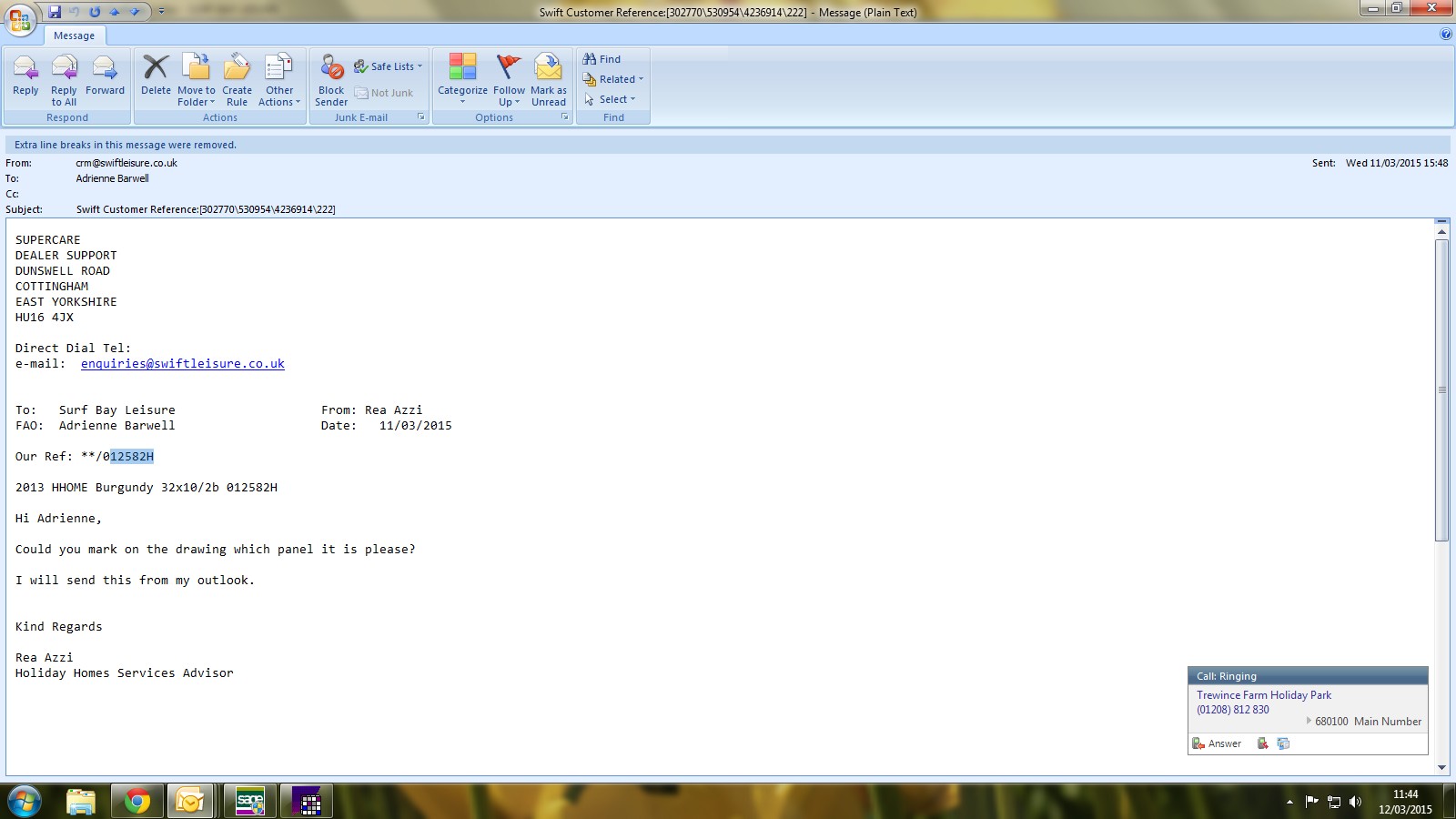
Task: Click the postcode HU16 4JX
Action: [x=45, y=318]
